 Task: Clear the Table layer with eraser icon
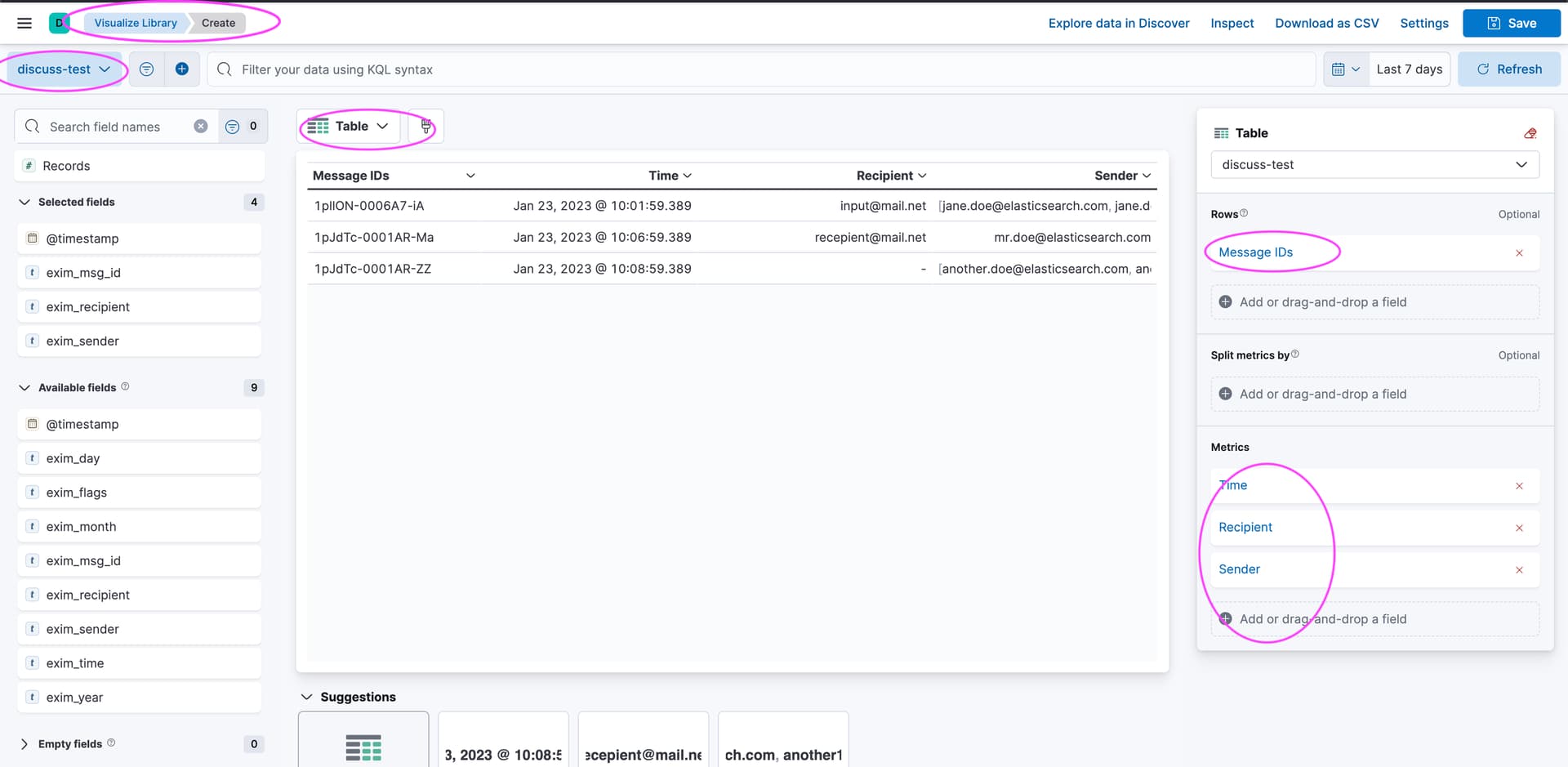(x=1530, y=133)
